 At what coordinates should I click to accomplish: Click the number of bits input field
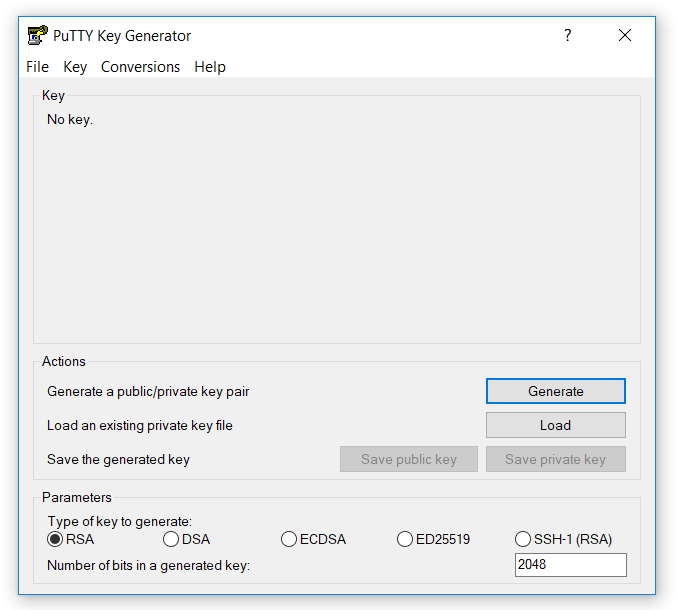click(x=571, y=565)
